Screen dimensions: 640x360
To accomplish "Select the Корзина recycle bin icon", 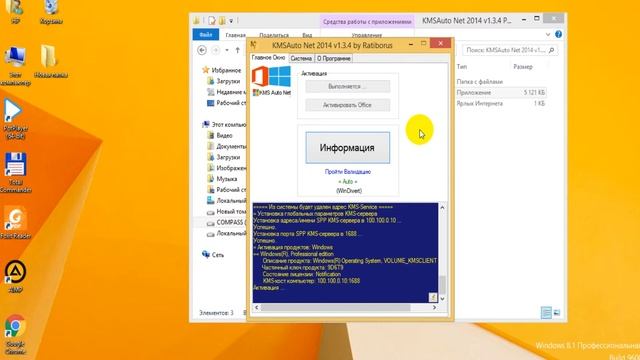I will pos(51,12).
